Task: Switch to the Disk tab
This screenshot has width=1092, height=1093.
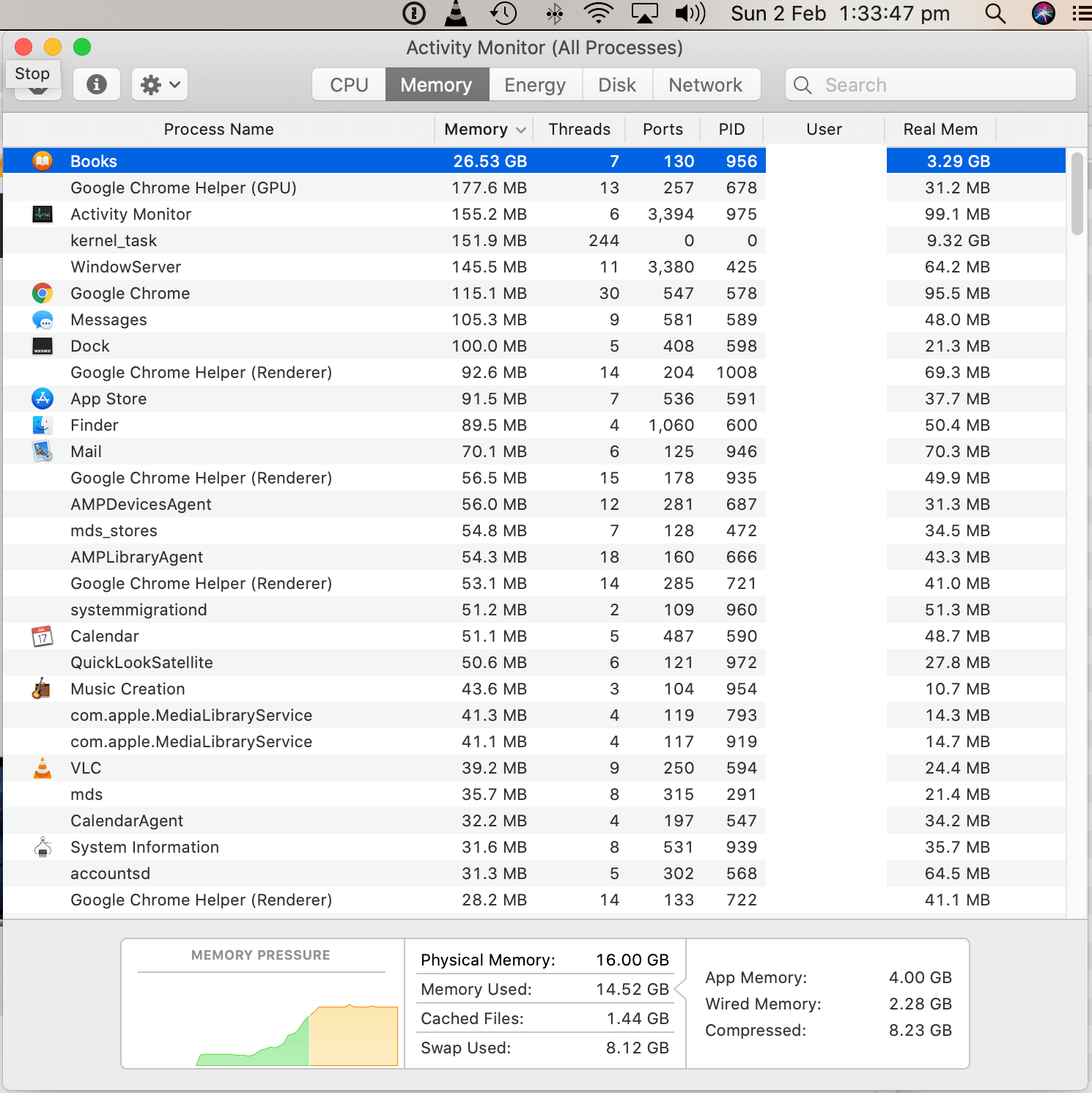Action: [616, 84]
